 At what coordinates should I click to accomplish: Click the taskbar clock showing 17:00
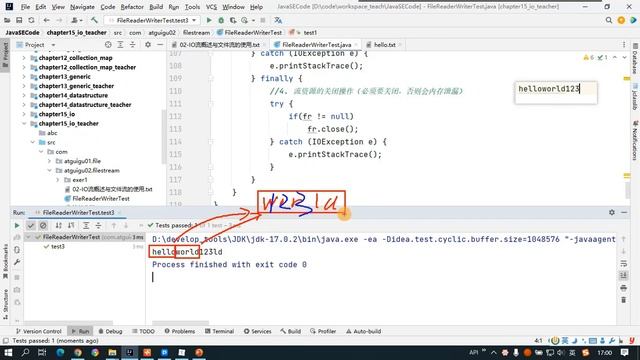click(604, 352)
